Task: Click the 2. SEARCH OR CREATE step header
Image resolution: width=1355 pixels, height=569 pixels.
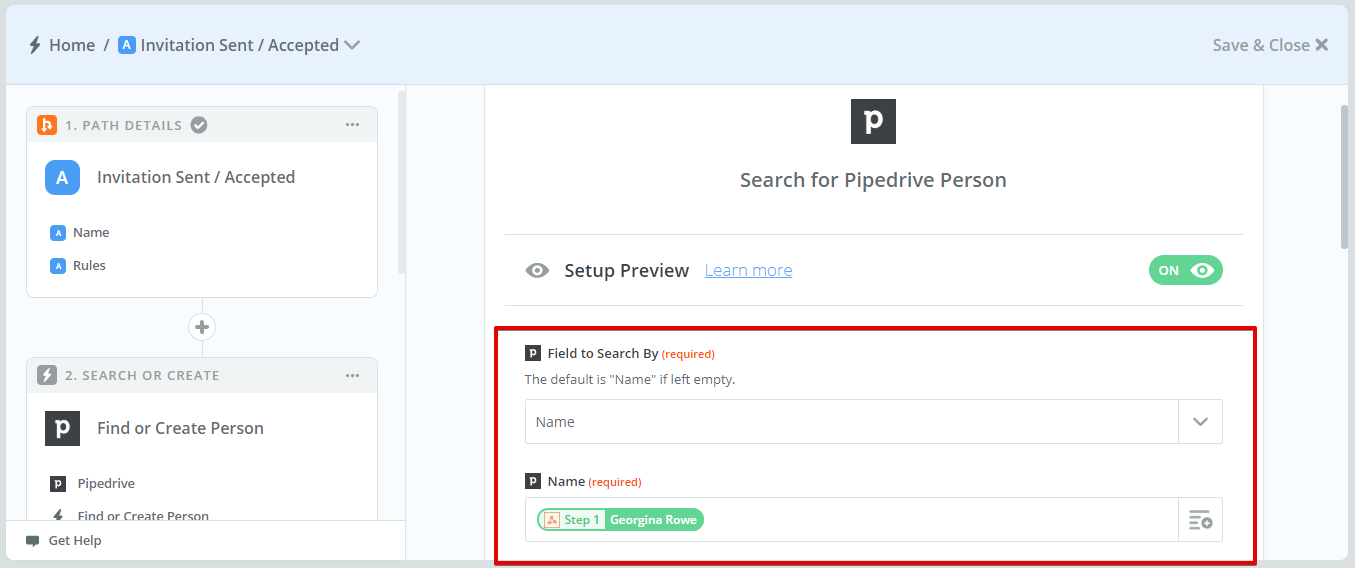Action: click(x=202, y=375)
